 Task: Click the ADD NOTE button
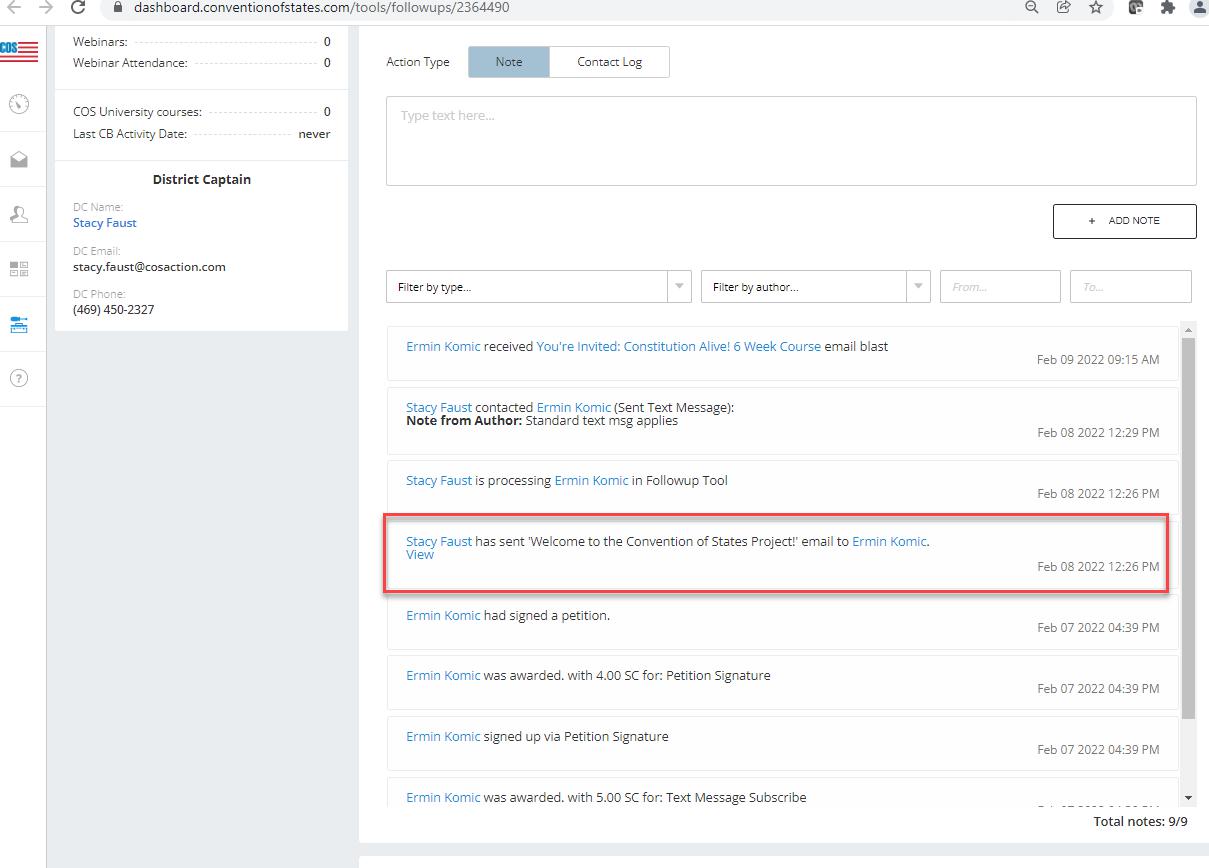pos(1124,221)
